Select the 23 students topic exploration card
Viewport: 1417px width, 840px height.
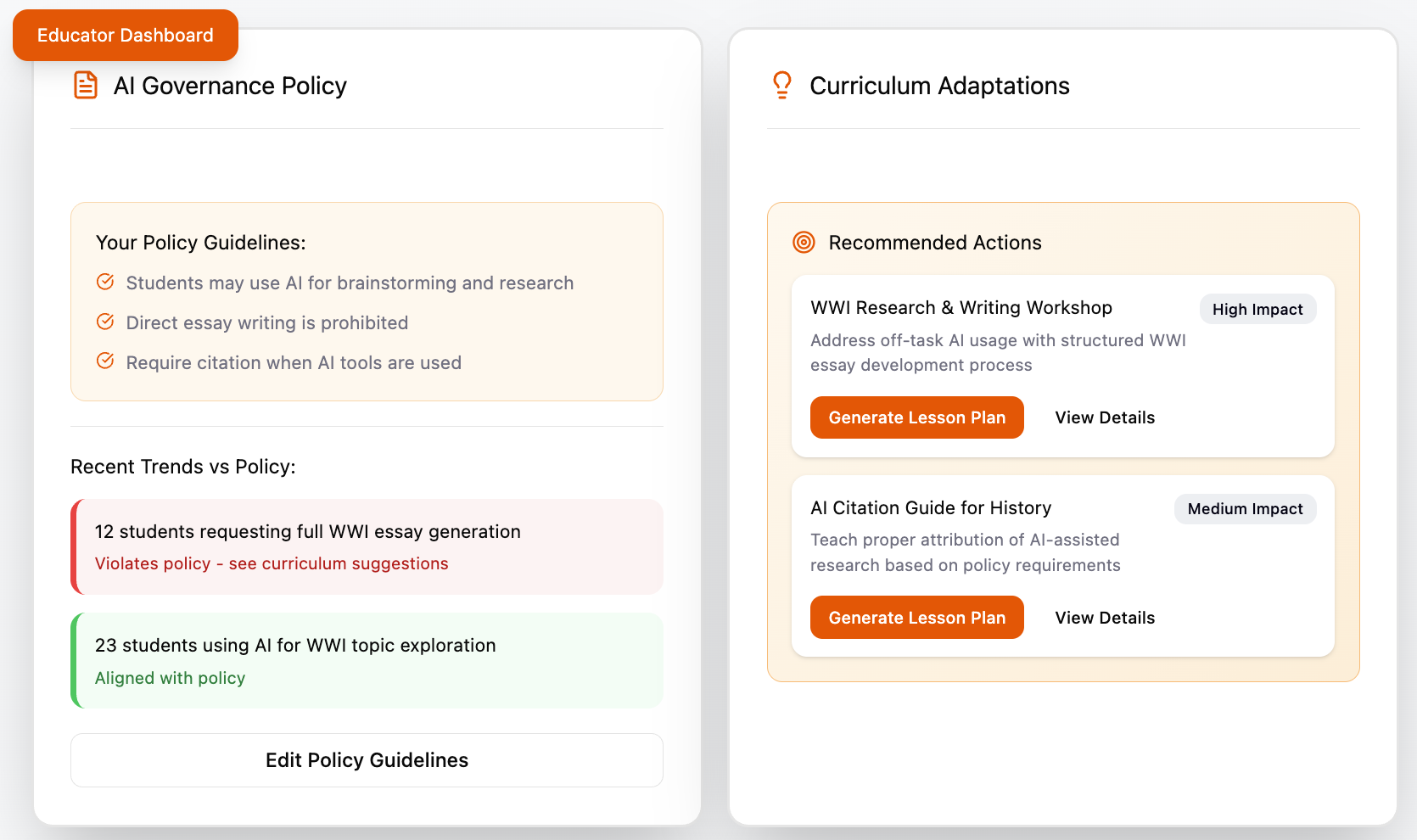click(x=368, y=660)
